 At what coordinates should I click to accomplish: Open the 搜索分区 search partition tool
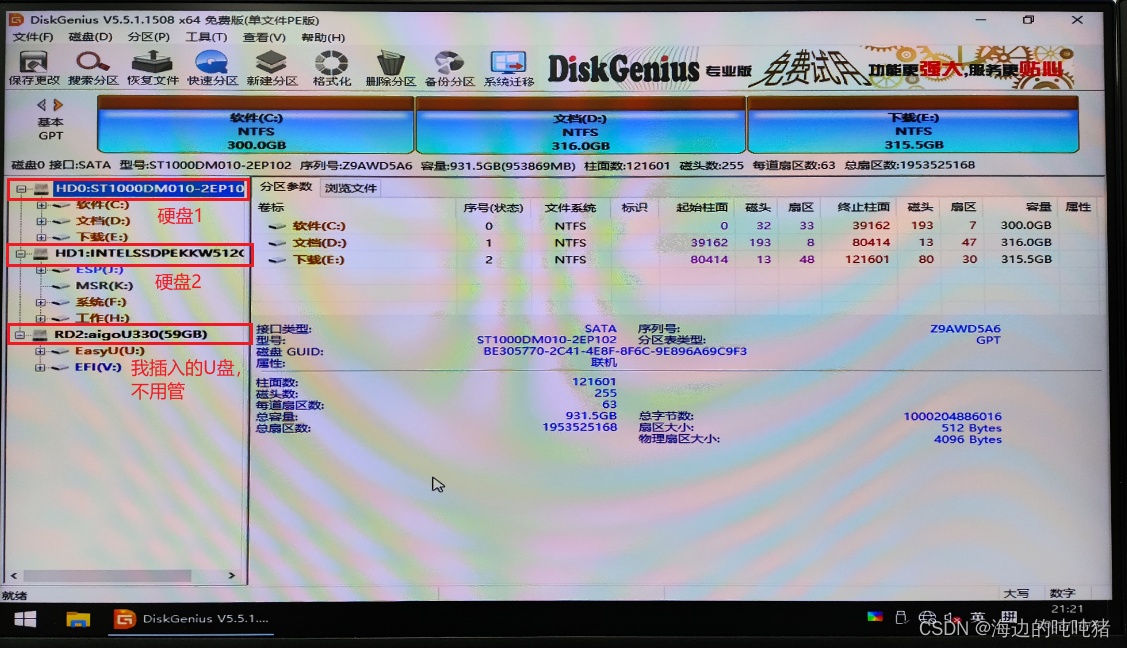tap(93, 69)
